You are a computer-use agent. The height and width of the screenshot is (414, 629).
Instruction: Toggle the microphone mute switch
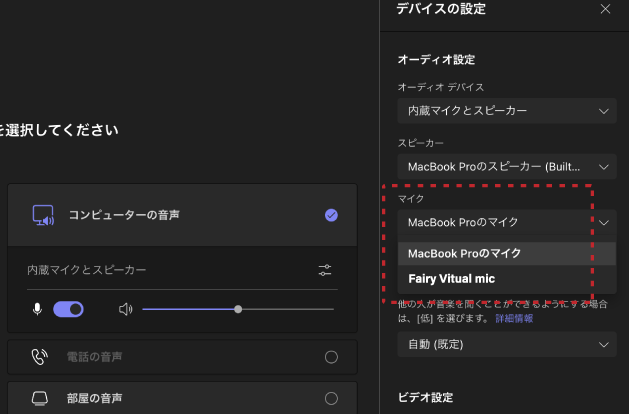coord(68,309)
